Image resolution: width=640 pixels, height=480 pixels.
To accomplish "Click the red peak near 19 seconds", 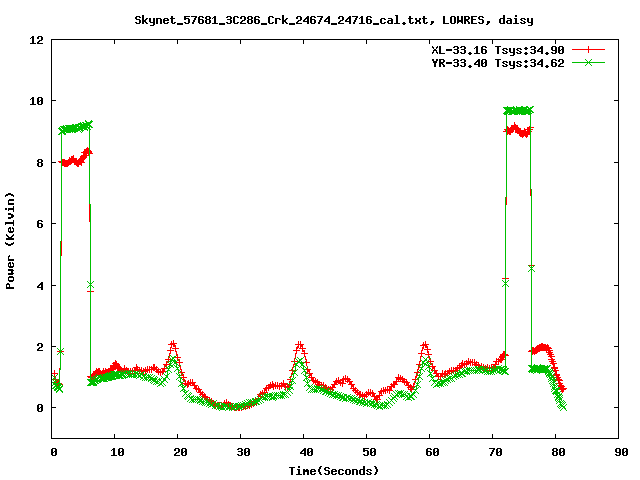I will point(173,345).
